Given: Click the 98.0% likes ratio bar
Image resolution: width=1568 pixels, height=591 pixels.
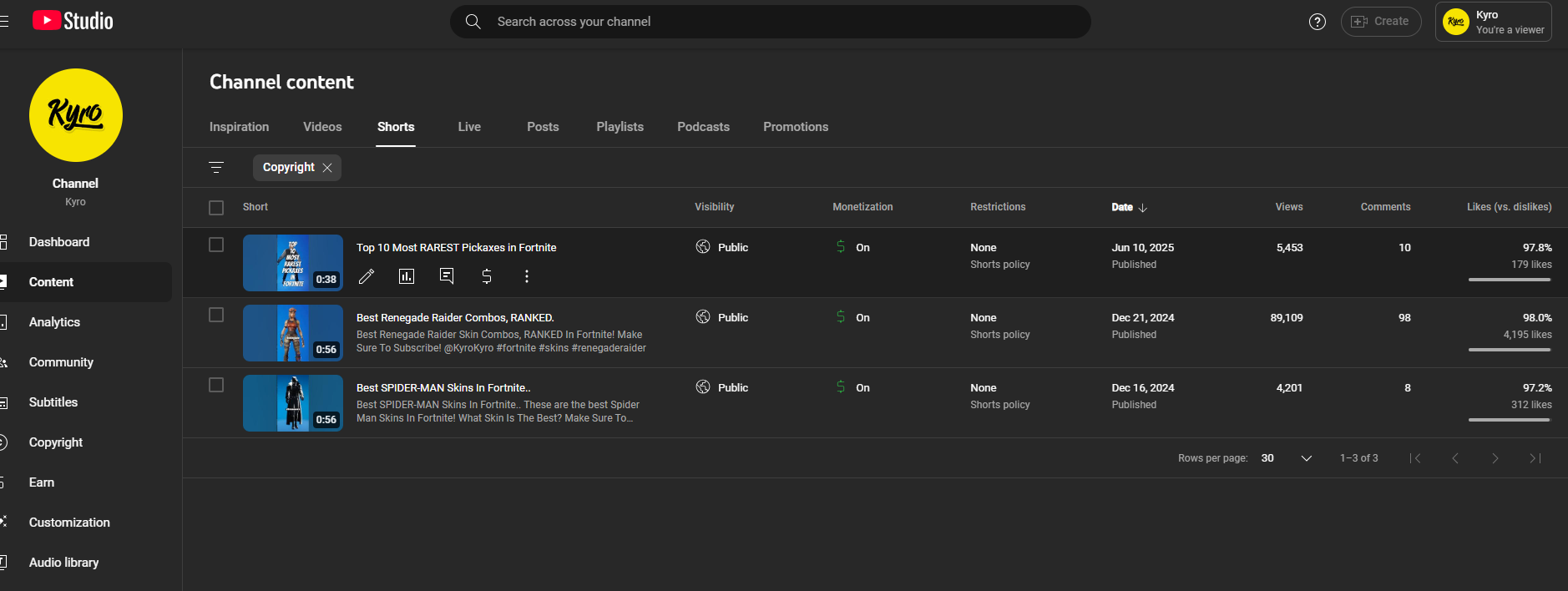Looking at the screenshot, I should 1510,350.
